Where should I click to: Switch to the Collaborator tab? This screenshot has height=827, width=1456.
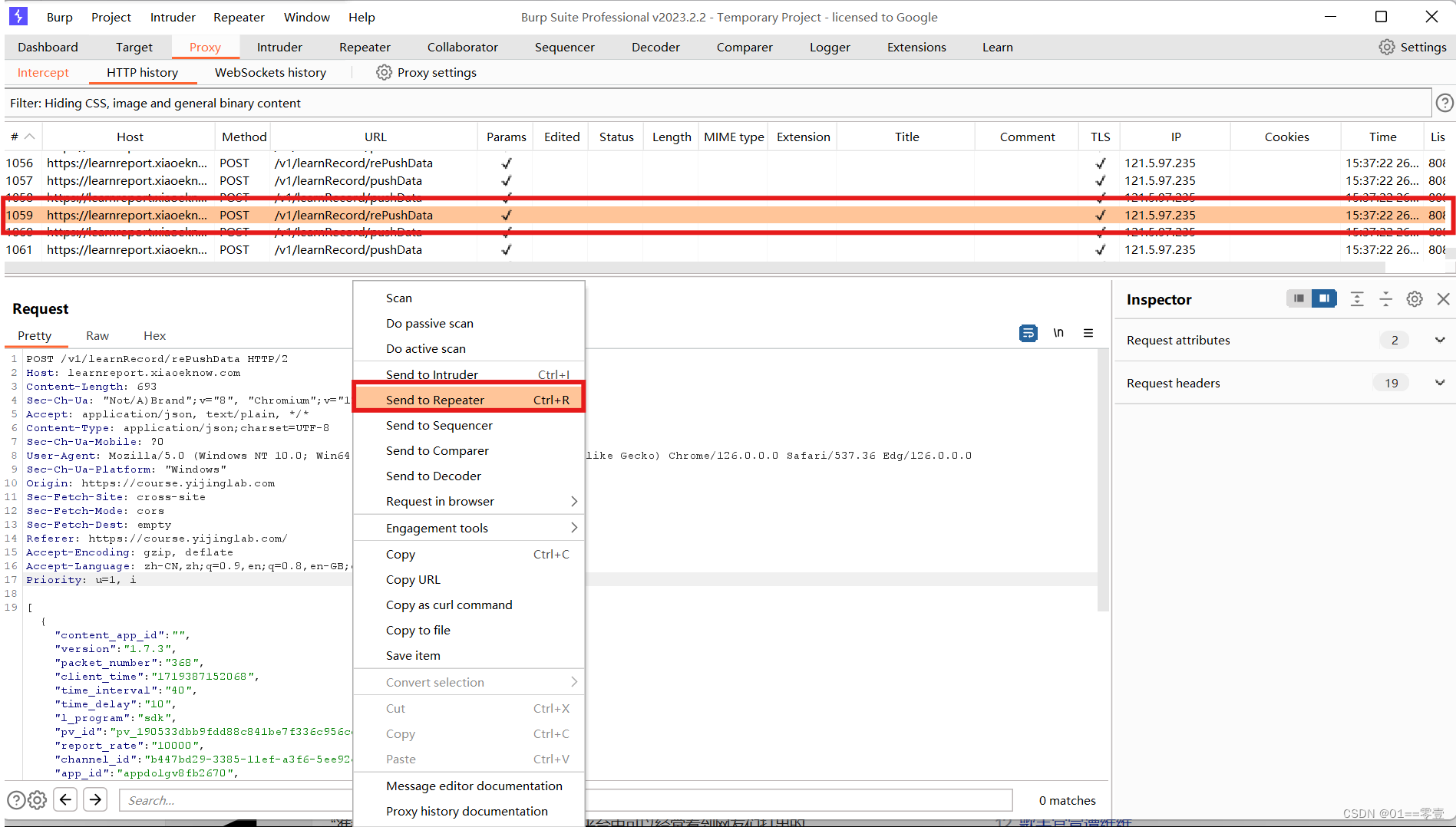(x=462, y=47)
